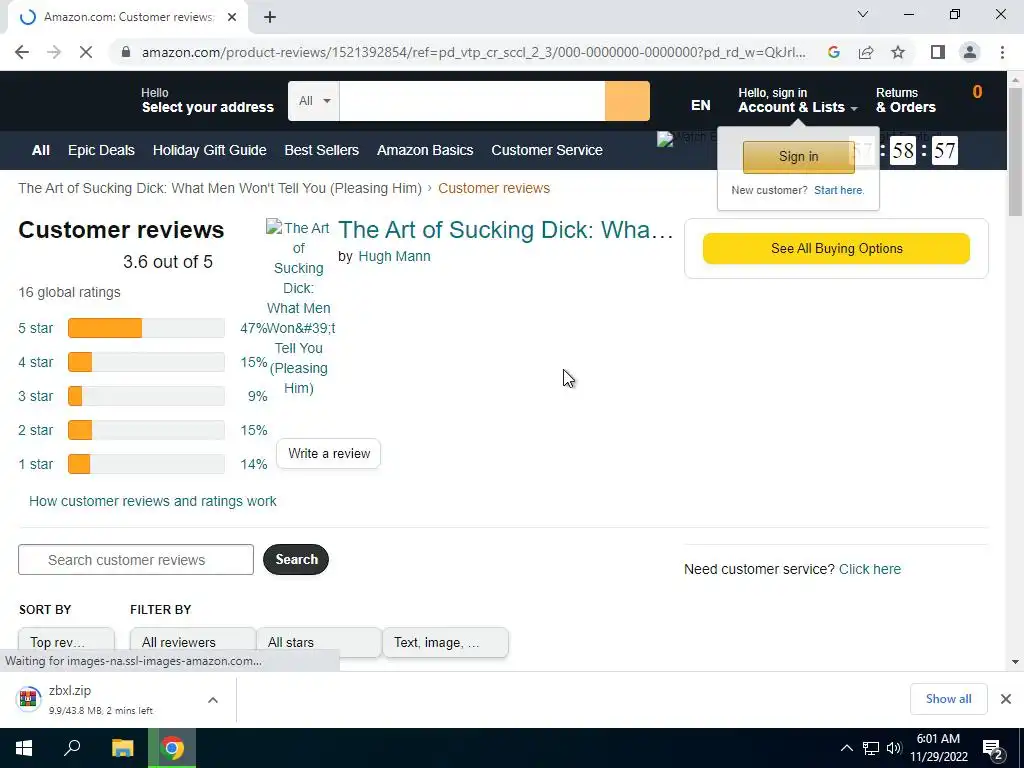Viewport: 1024px width, 768px height.
Task: Open a new browser tab
Action: pos(270,18)
